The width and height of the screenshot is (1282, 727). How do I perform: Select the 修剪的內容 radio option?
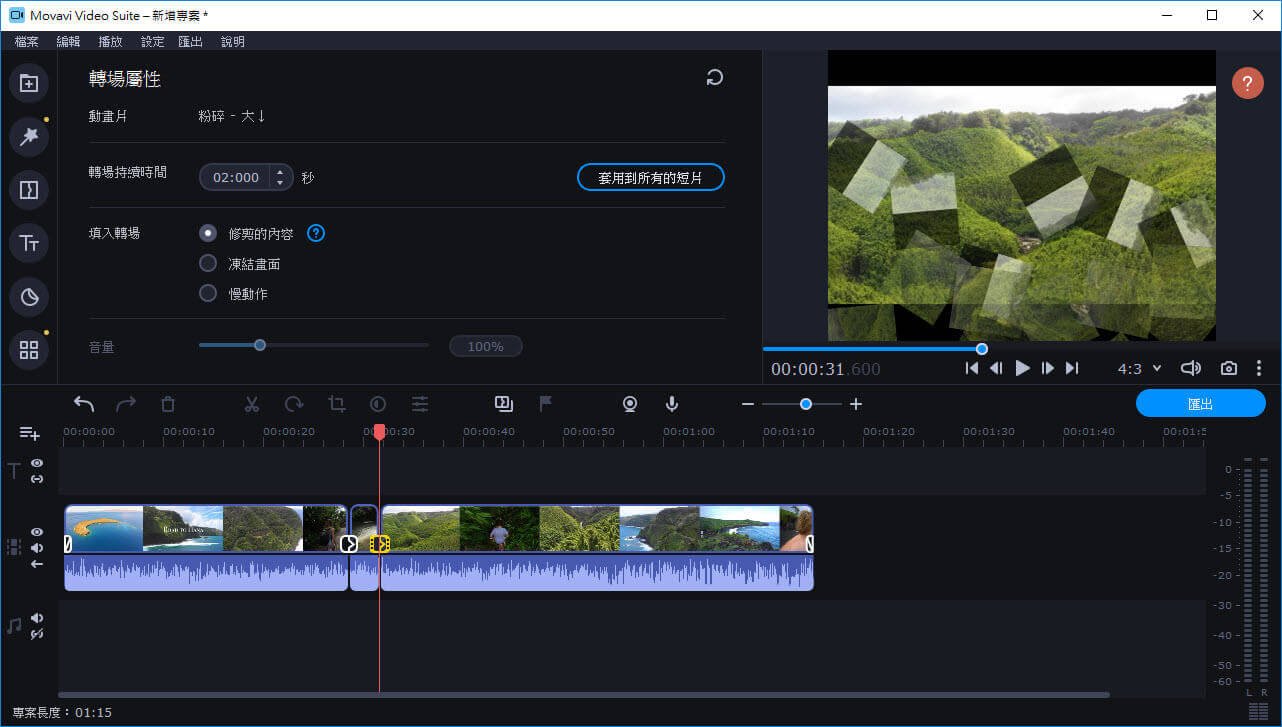click(x=208, y=233)
